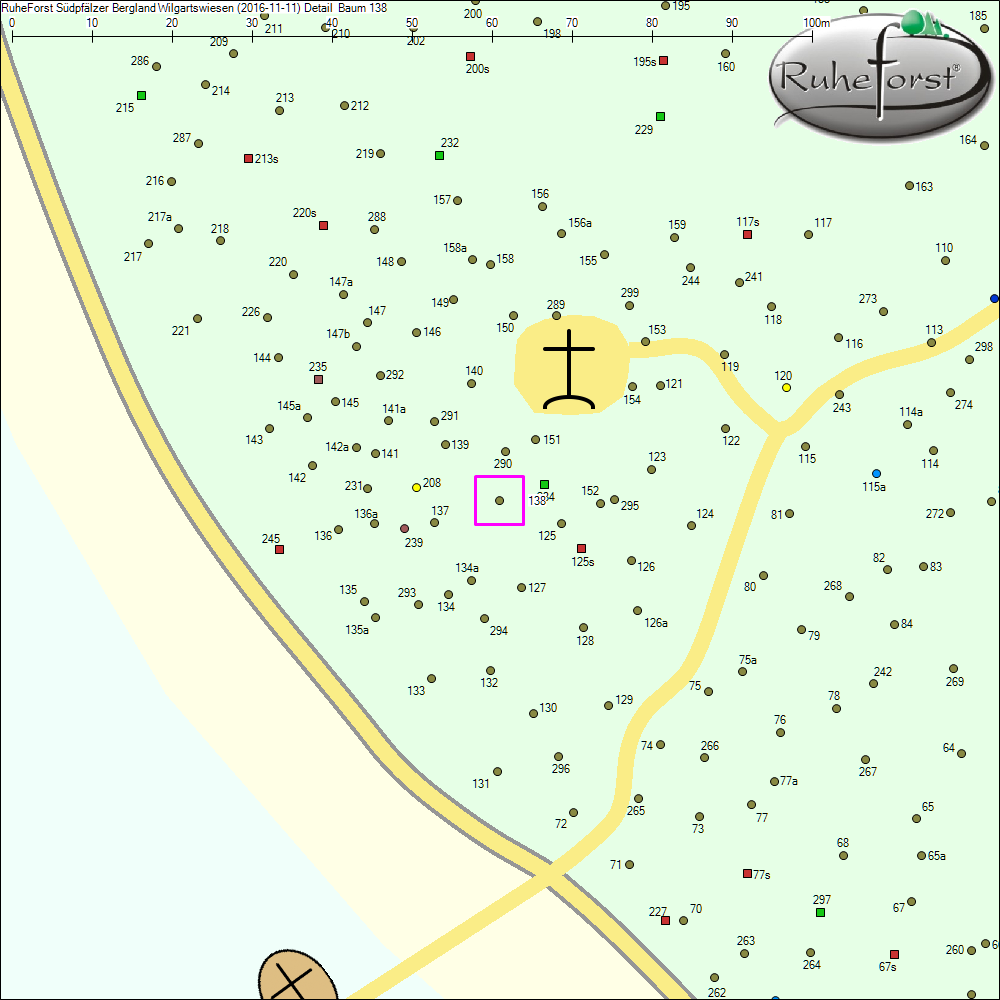Select the red square marker 245
The height and width of the screenshot is (1000, 1000).
279,550
